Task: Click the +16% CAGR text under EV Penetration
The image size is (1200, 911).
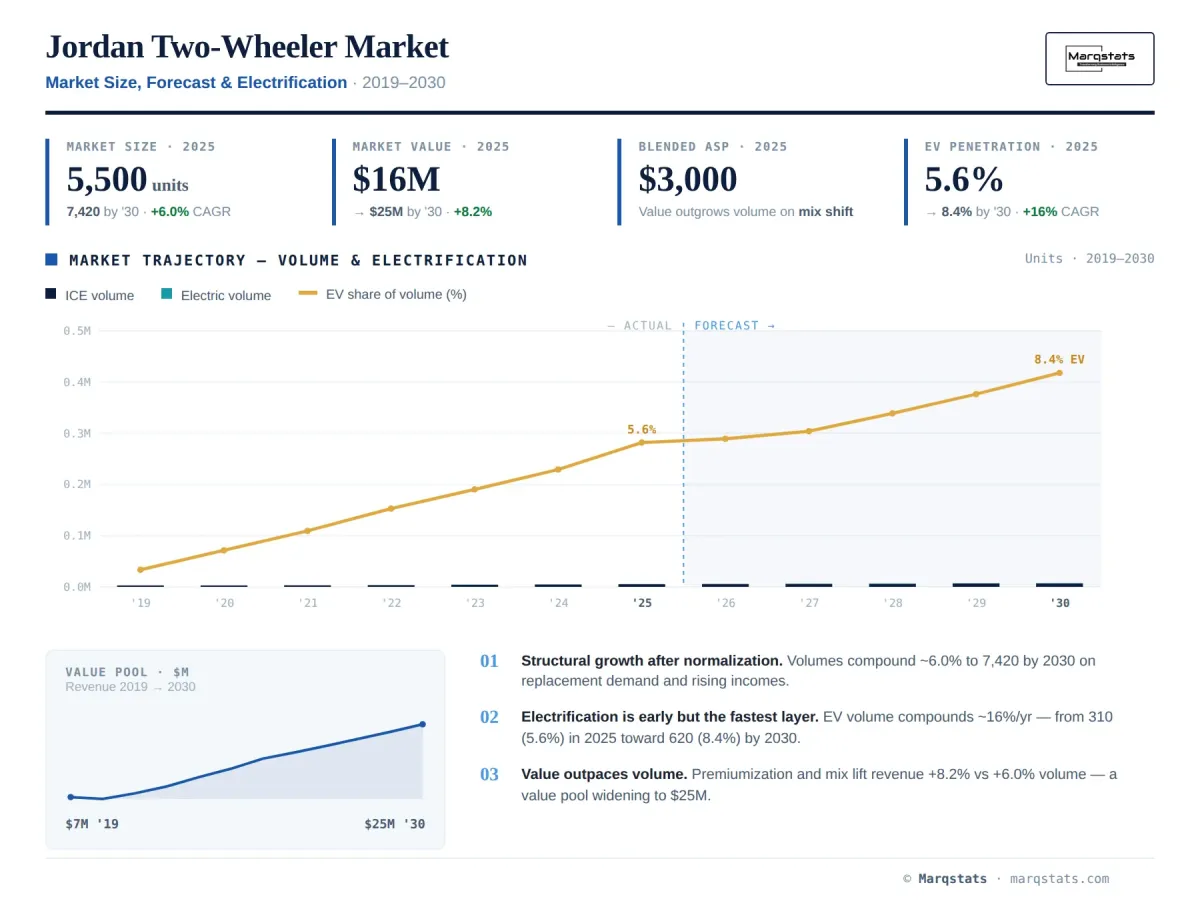Action: (1059, 212)
